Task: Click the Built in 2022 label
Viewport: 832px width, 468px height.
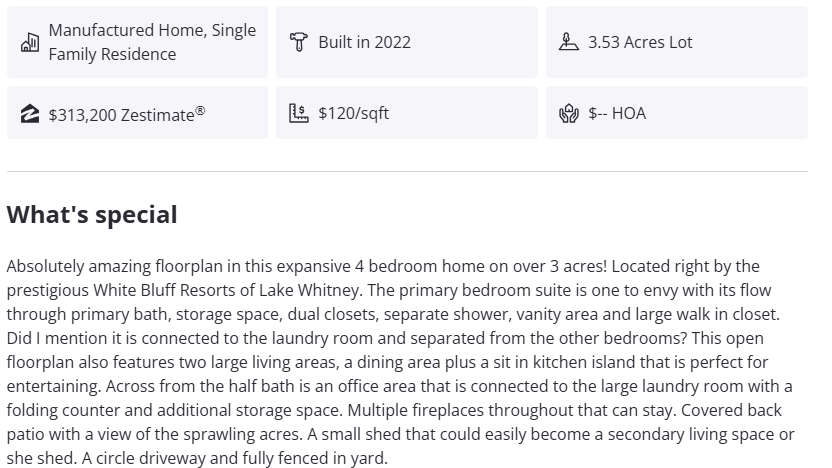Action: 364,42
